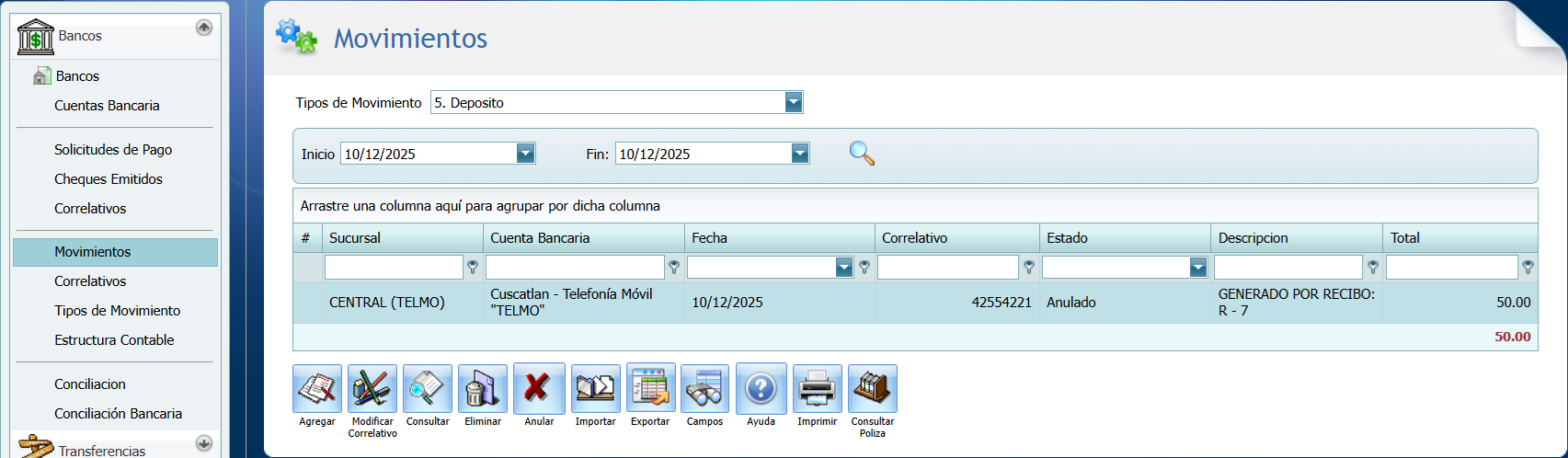This screenshot has width=1568, height=458.
Task: Open the Inicio date picker dropdown
Action: 525,154
